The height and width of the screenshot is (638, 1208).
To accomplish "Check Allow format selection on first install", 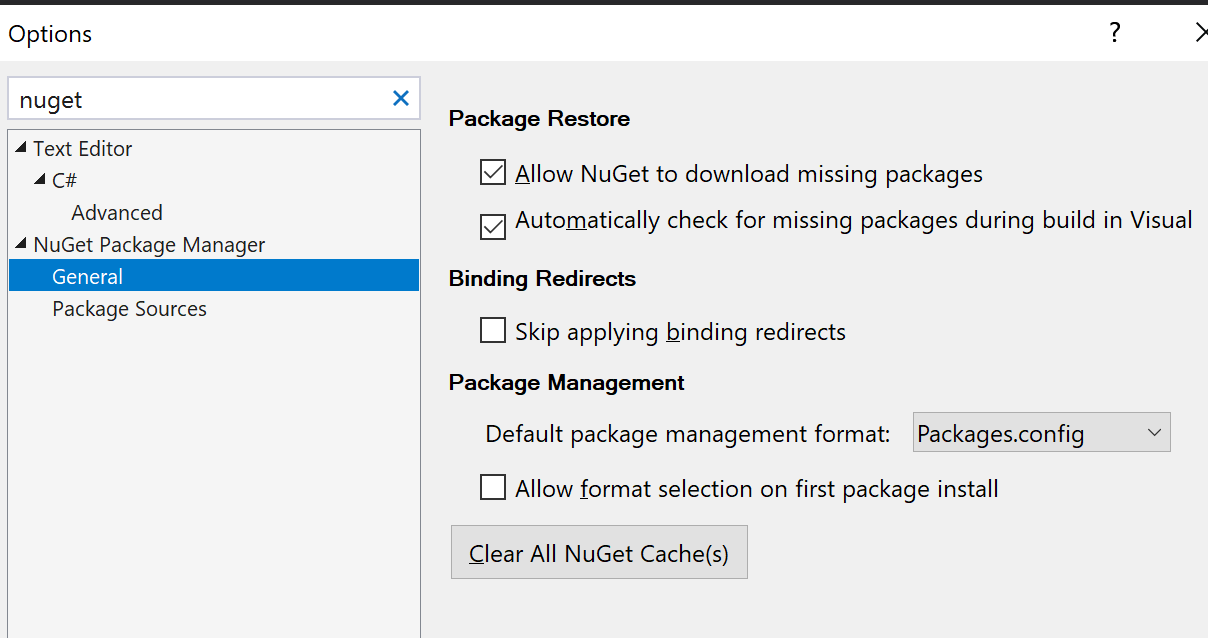I will 493,488.
